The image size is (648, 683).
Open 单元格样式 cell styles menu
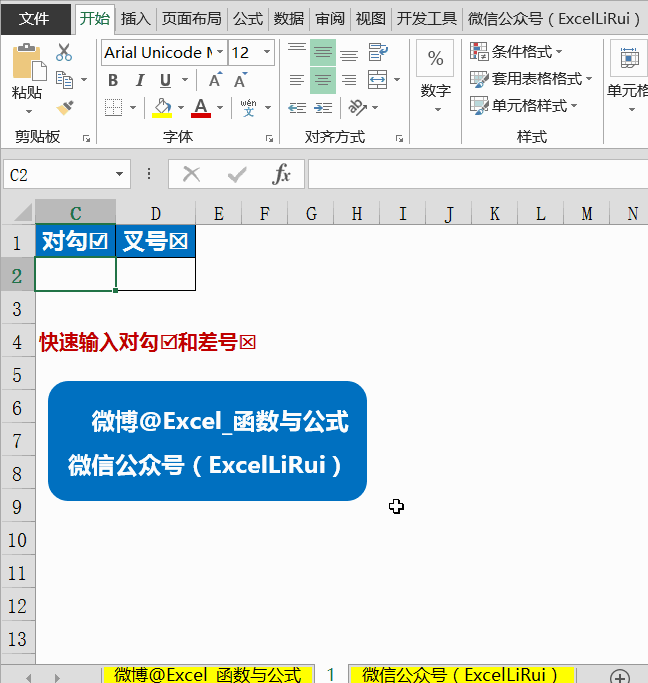(523, 106)
